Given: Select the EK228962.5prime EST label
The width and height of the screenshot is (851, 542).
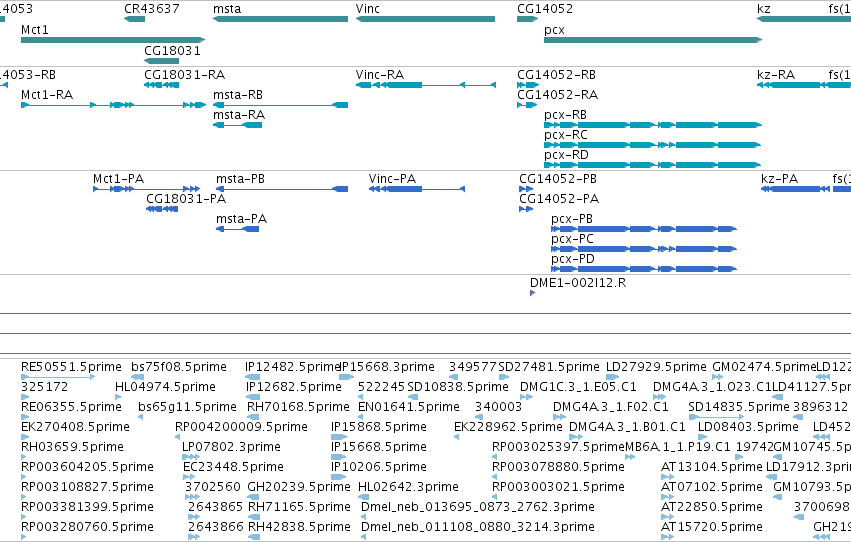Looking at the screenshot, I should point(508,427).
